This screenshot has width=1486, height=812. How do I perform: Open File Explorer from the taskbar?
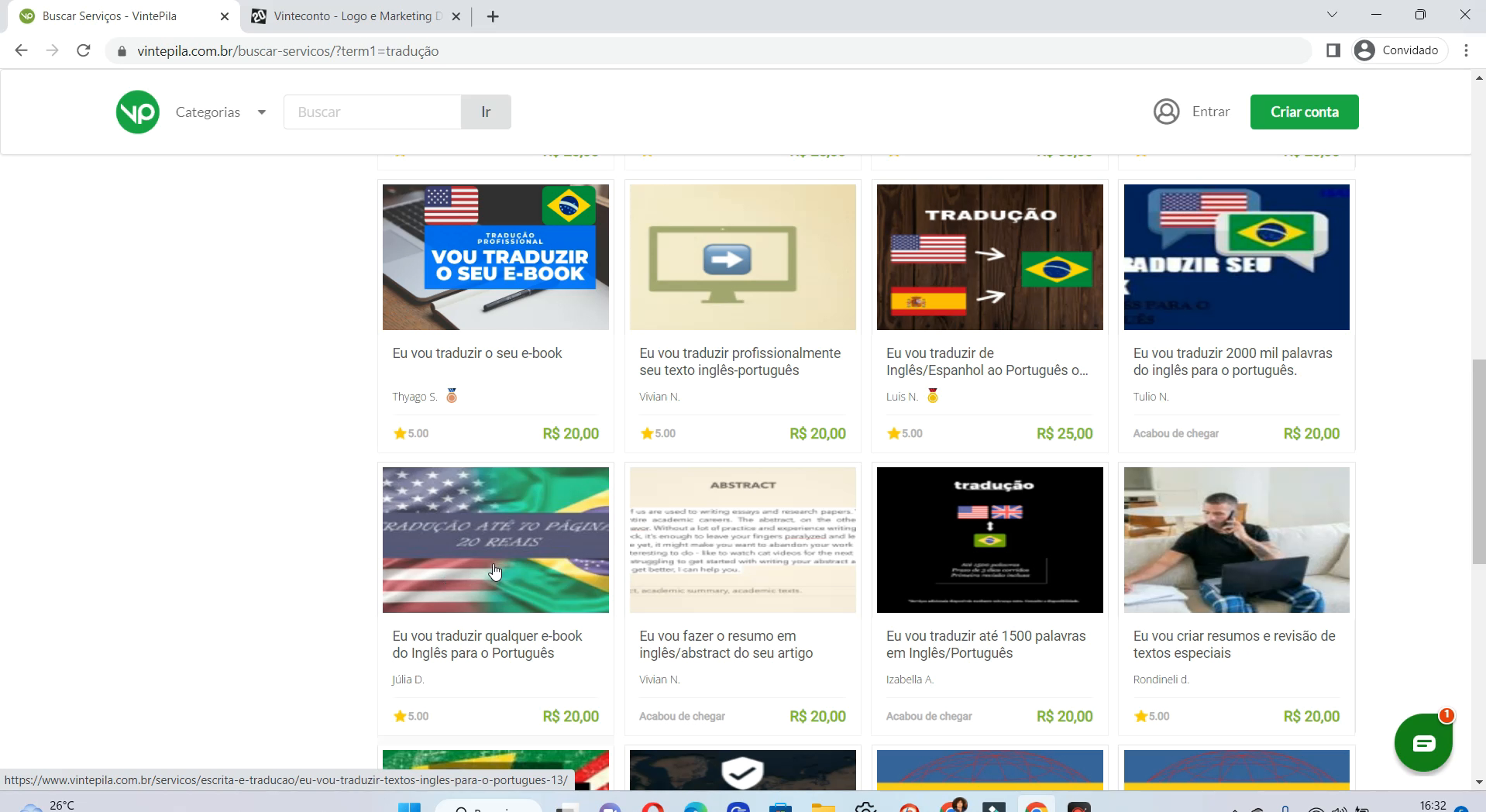824,808
